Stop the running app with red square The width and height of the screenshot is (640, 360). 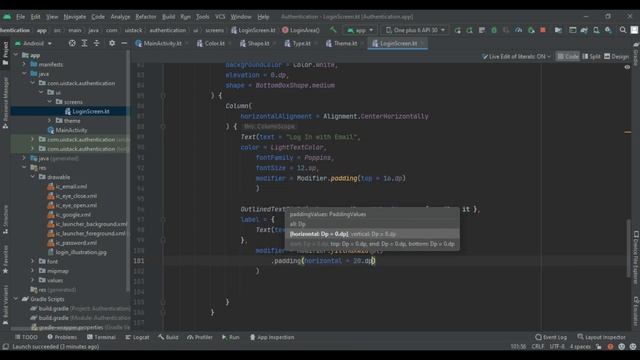point(543,30)
